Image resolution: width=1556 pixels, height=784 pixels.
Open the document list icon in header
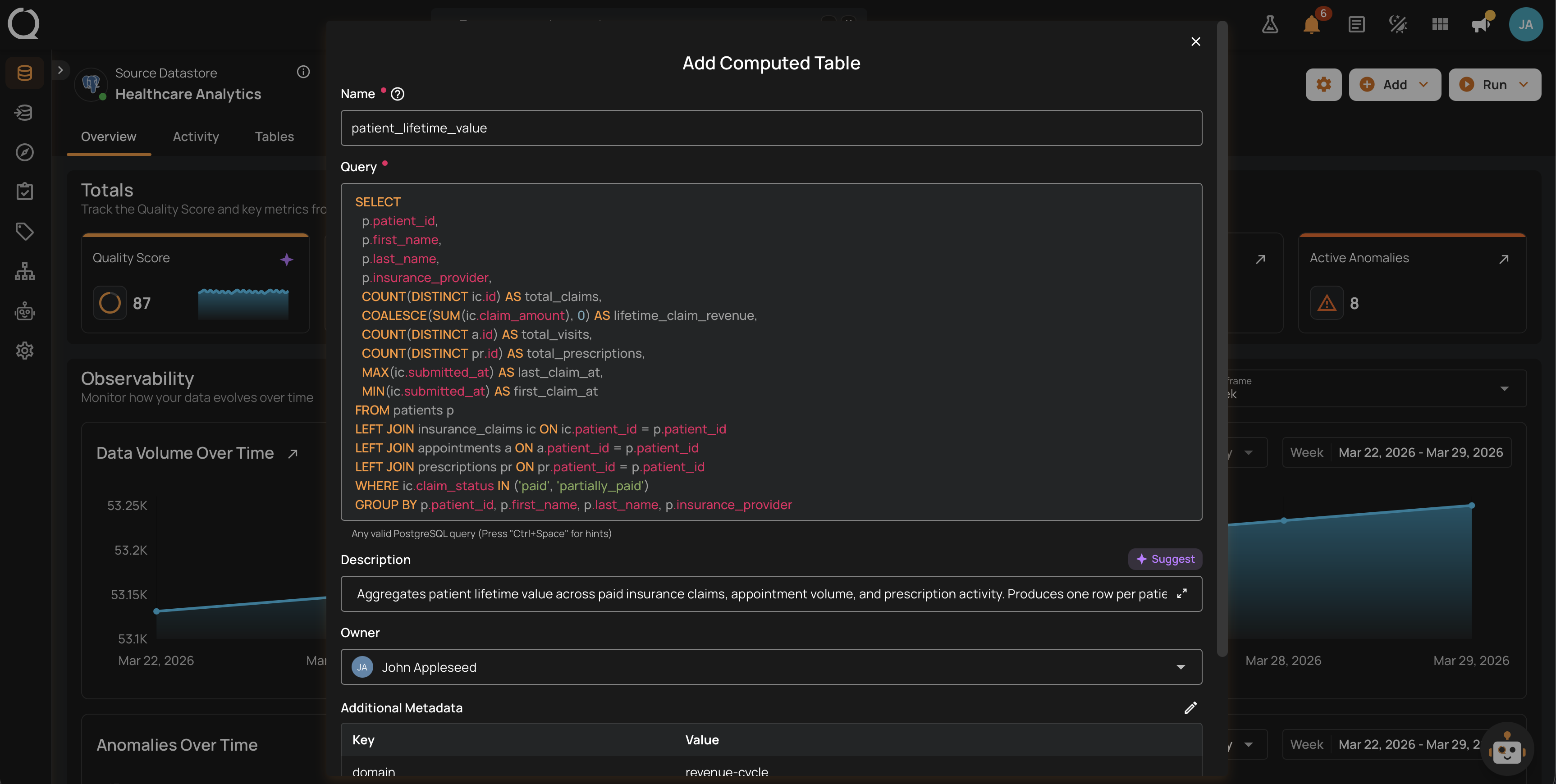pos(1356,24)
